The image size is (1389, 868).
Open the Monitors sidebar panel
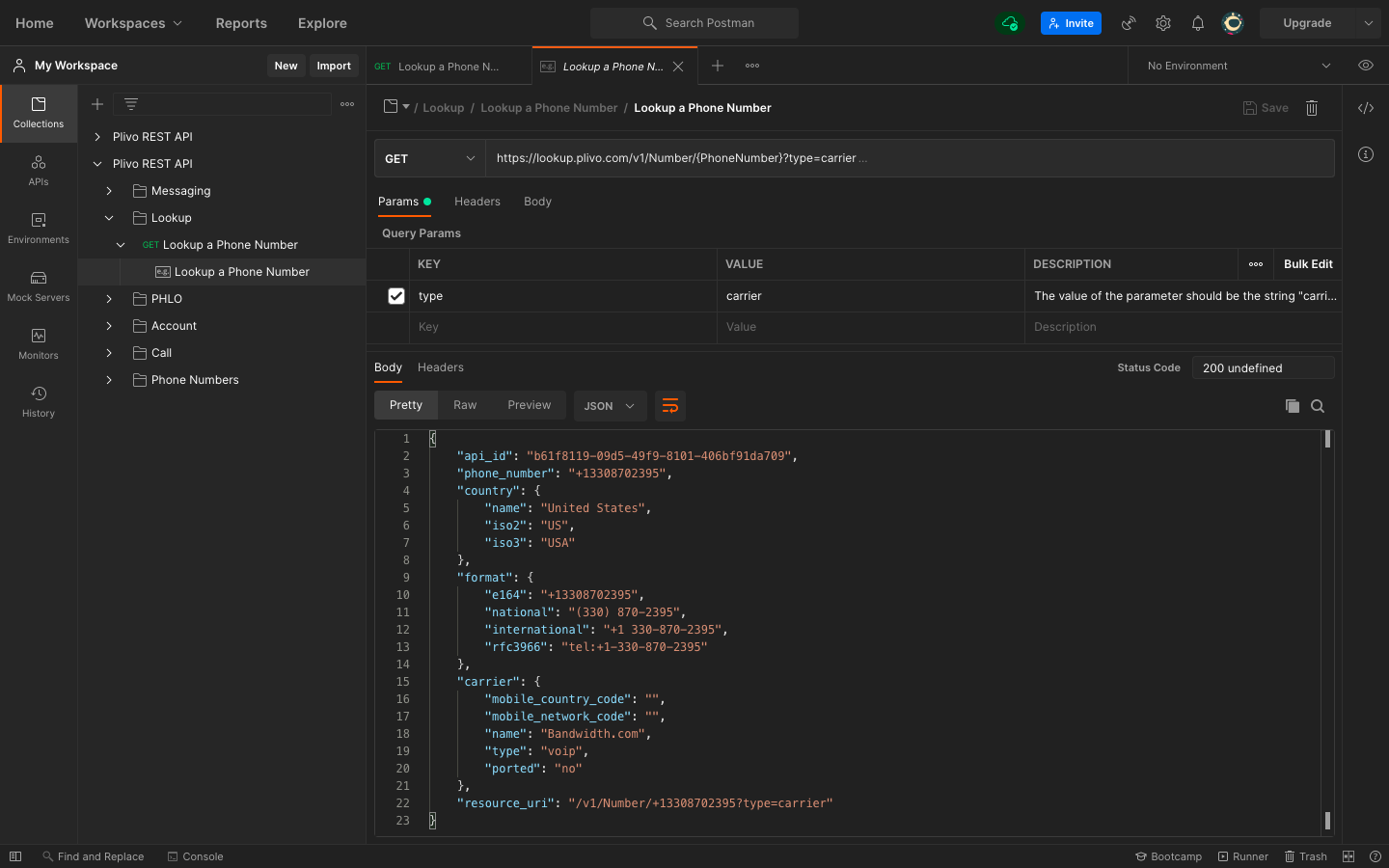click(x=39, y=344)
